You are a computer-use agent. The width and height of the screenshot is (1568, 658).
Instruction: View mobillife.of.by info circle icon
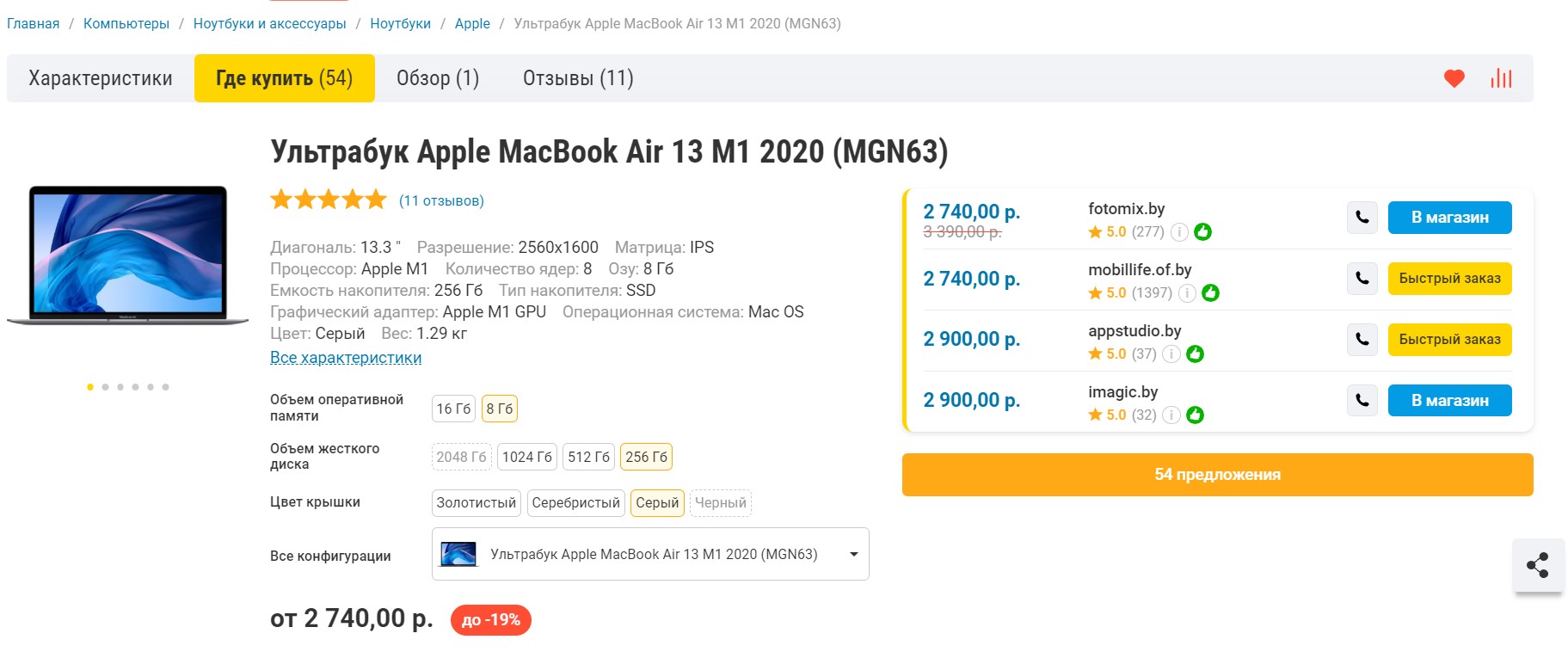point(1187,293)
